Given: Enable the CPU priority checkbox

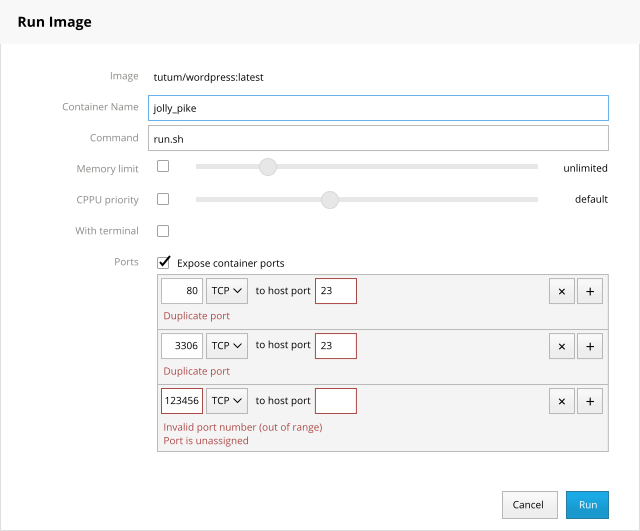Looking at the screenshot, I should click(x=163, y=199).
